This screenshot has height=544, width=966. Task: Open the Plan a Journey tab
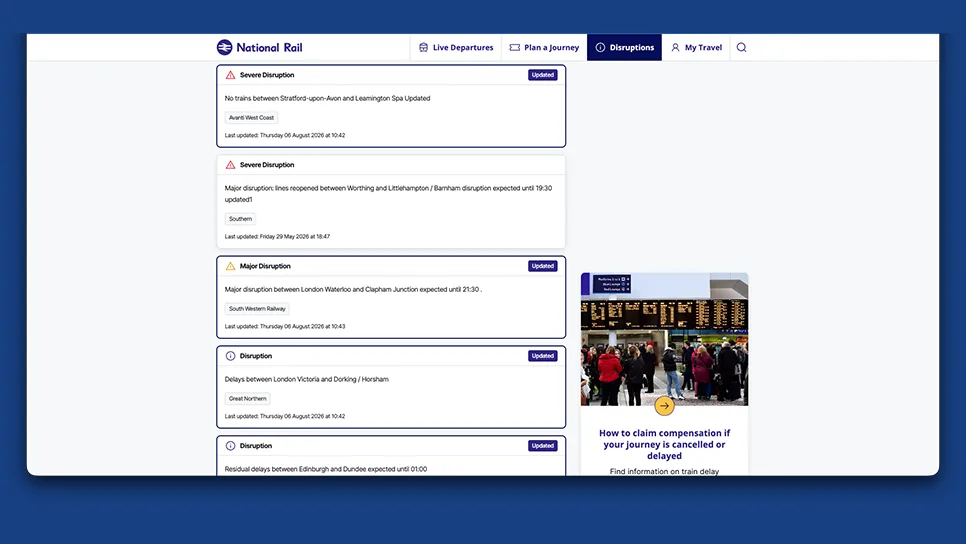[x=544, y=47]
